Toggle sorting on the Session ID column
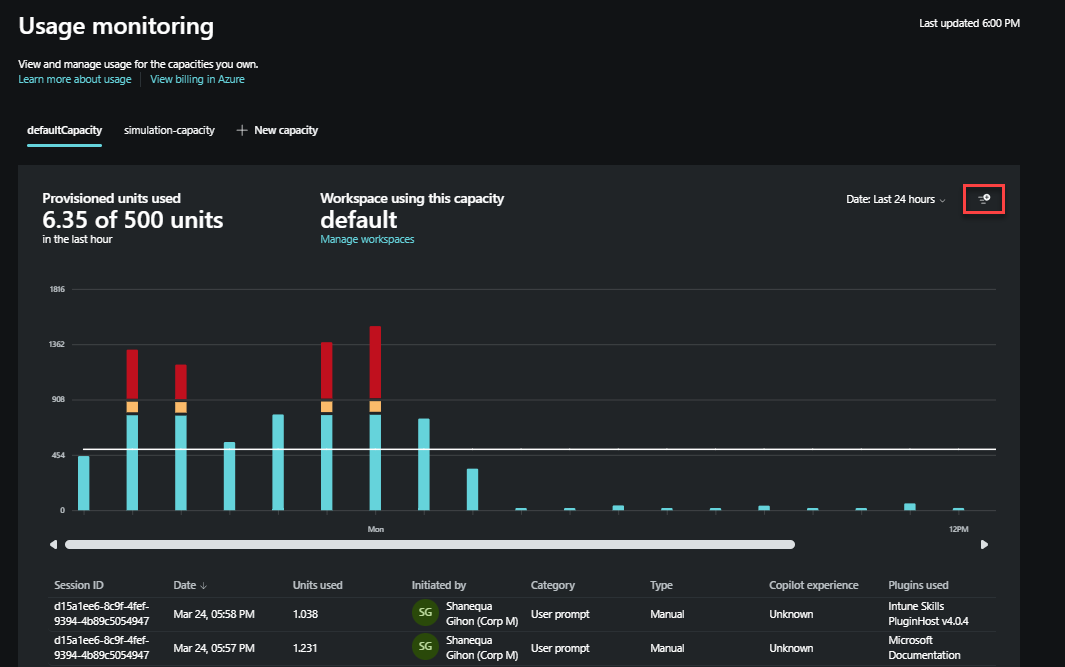Viewport: 1065px width, 667px height. [x=79, y=585]
